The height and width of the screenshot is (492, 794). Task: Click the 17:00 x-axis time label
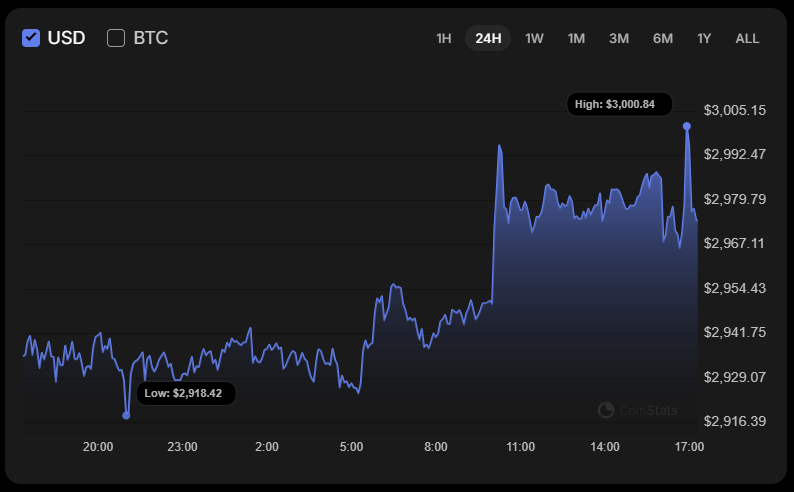point(690,446)
